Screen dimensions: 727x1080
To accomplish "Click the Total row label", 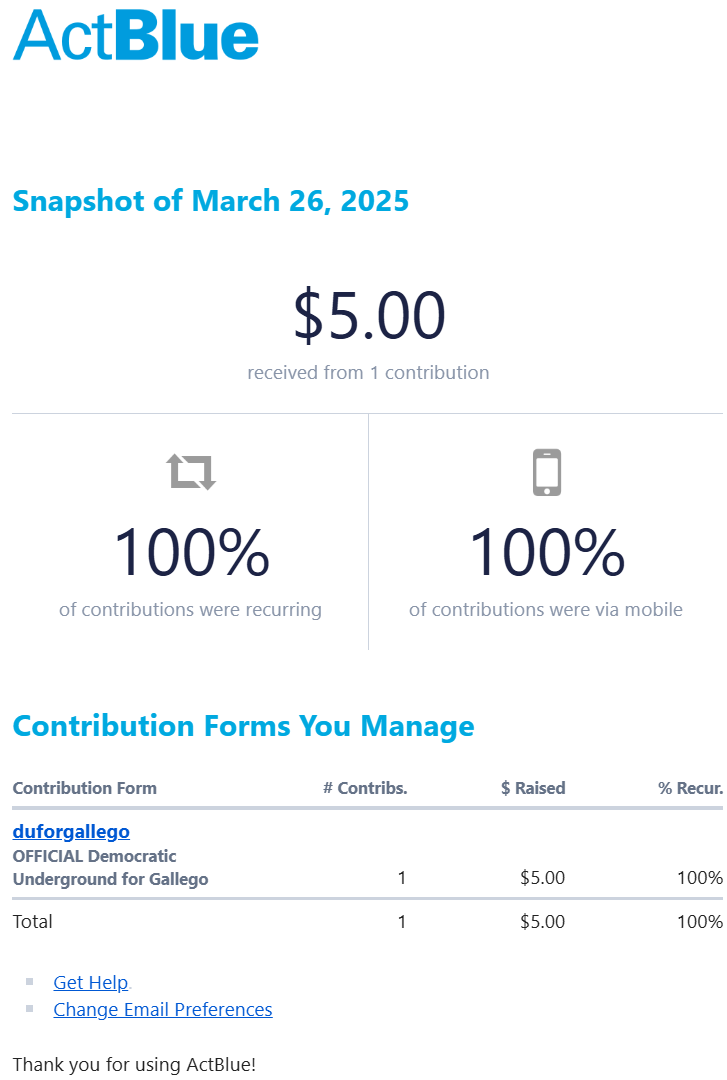I will coord(32,921).
